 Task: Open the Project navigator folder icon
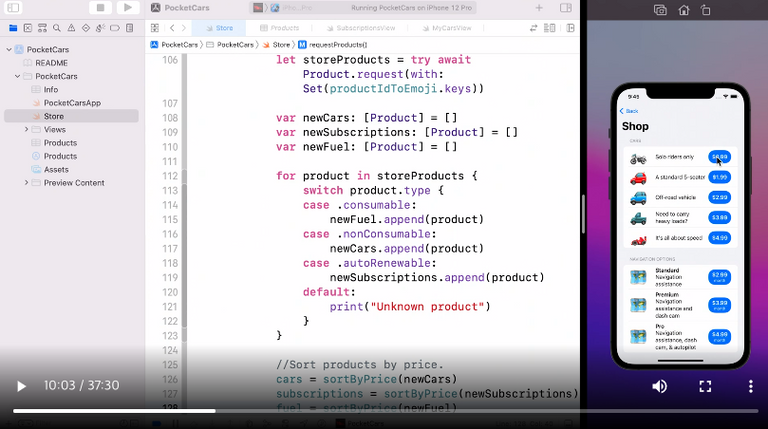(13, 28)
